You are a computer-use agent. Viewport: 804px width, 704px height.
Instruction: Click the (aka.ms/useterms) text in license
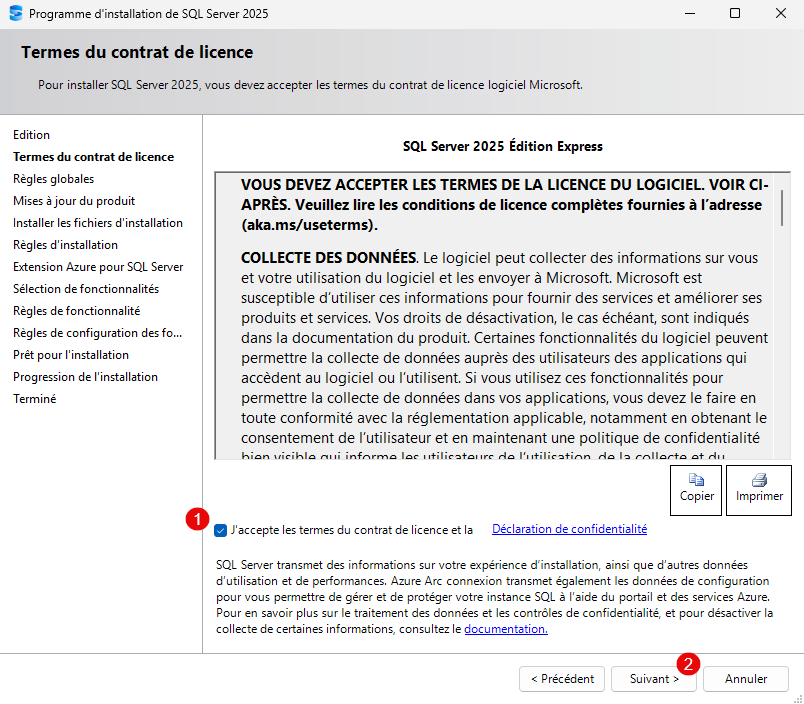tap(309, 225)
